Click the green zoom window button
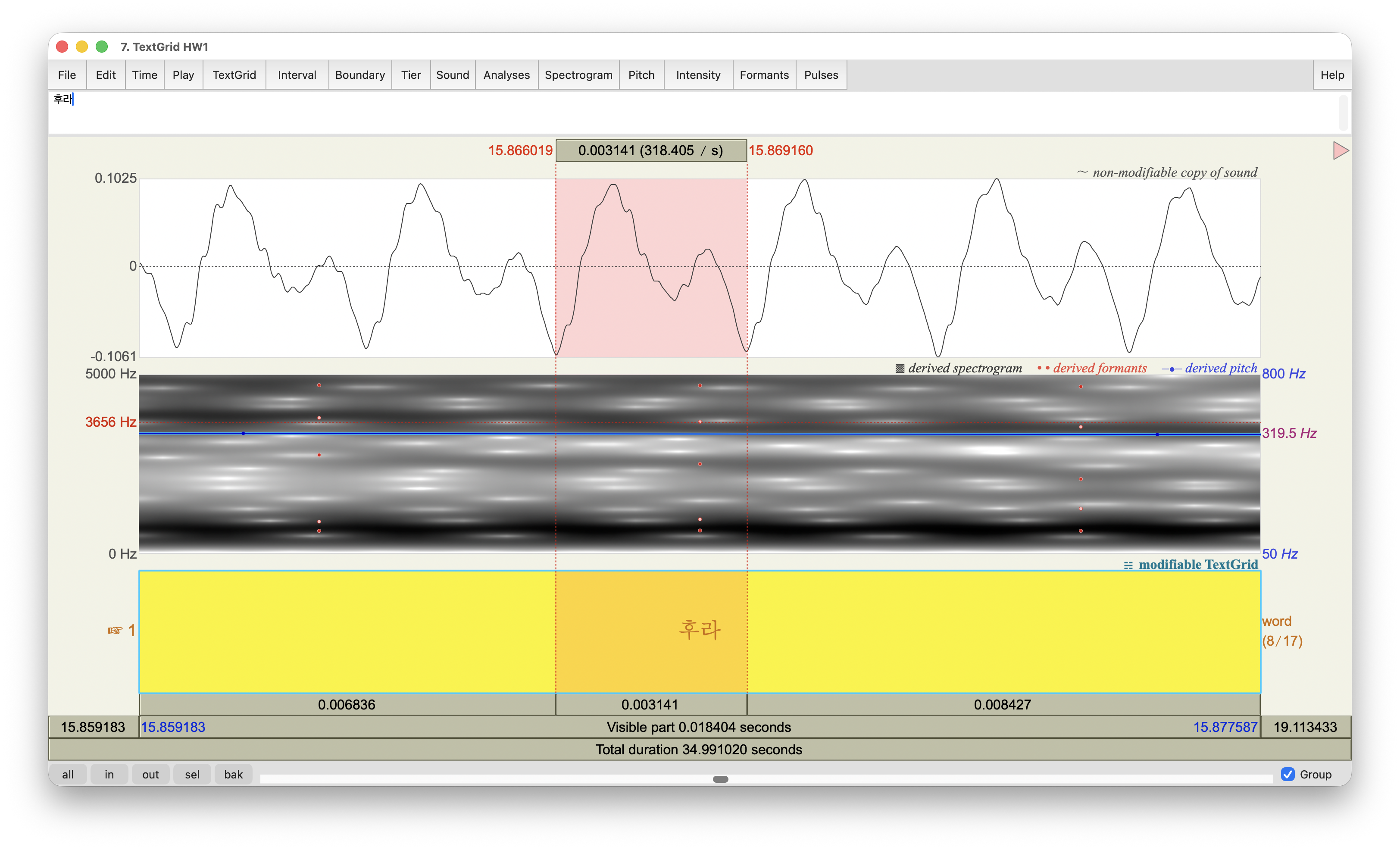Viewport: 1400px width, 850px height. (102, 47)
